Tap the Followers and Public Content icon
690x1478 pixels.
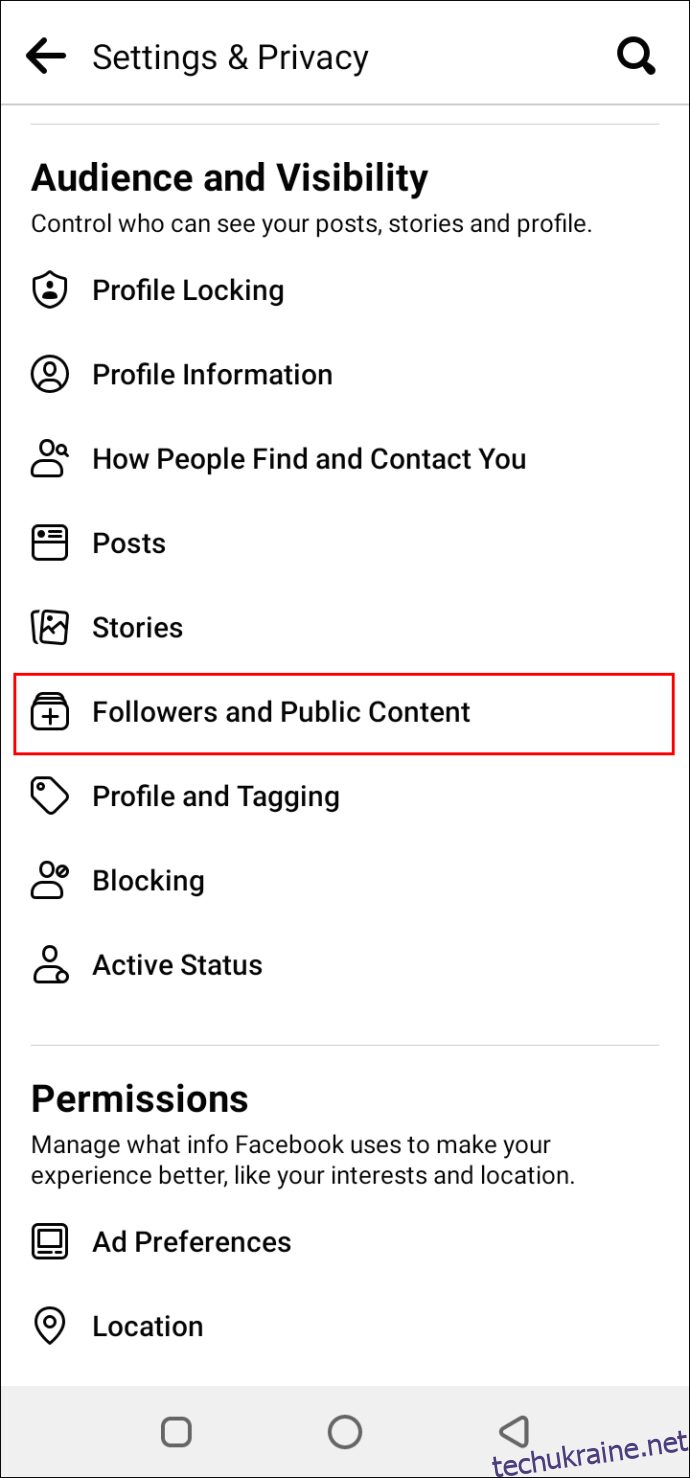click(x=49, y=712)
